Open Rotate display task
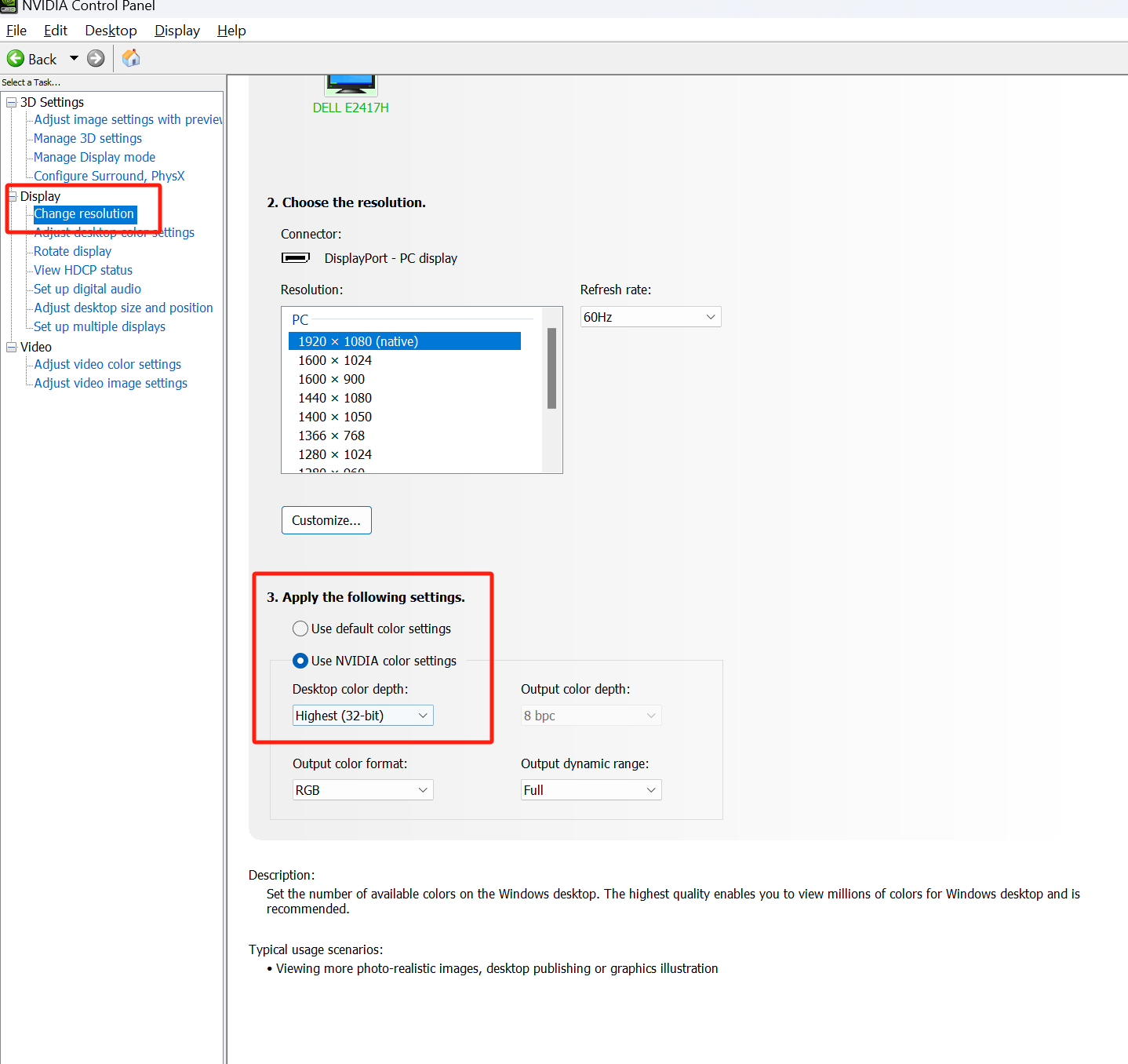This screenshot has width=1128, height=1064. 72,251
